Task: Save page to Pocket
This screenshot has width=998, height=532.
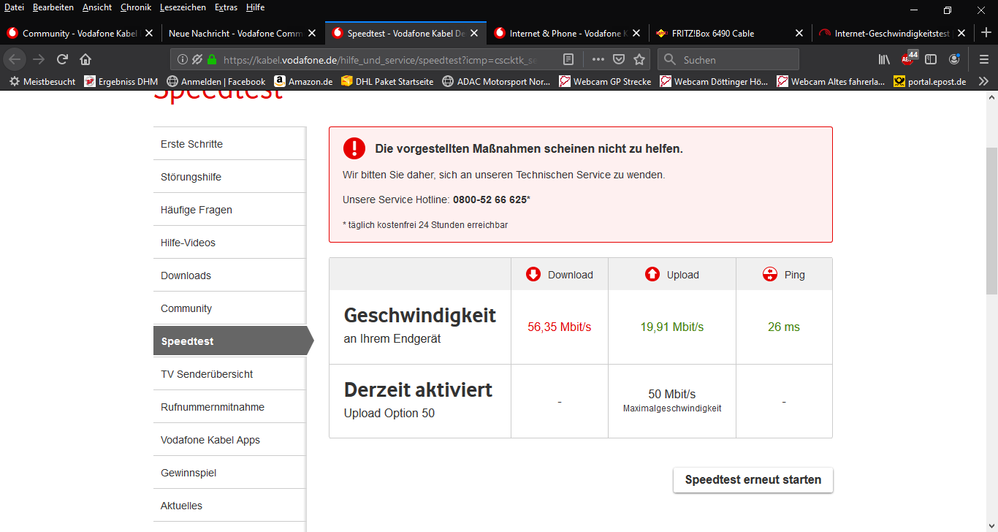Action: coord(619,59)
